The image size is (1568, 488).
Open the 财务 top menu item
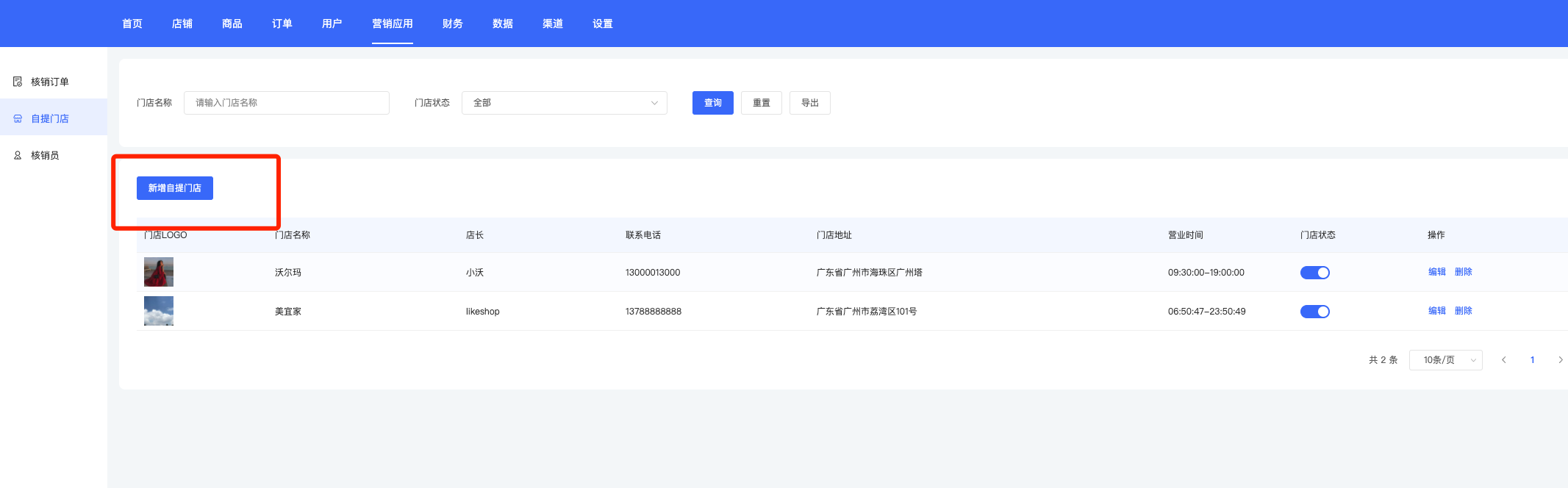coord(452,24)
